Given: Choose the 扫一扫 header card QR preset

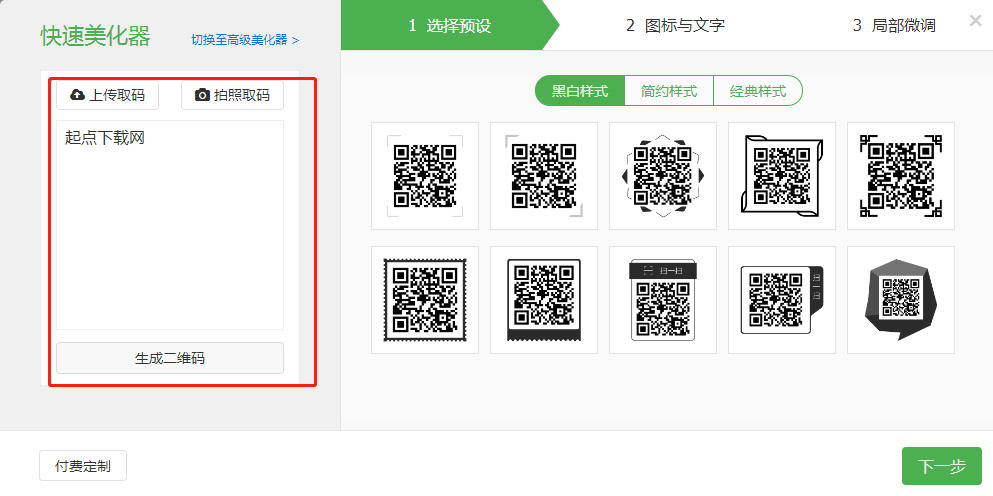Looking at the screenshot, I should [663, 300].
